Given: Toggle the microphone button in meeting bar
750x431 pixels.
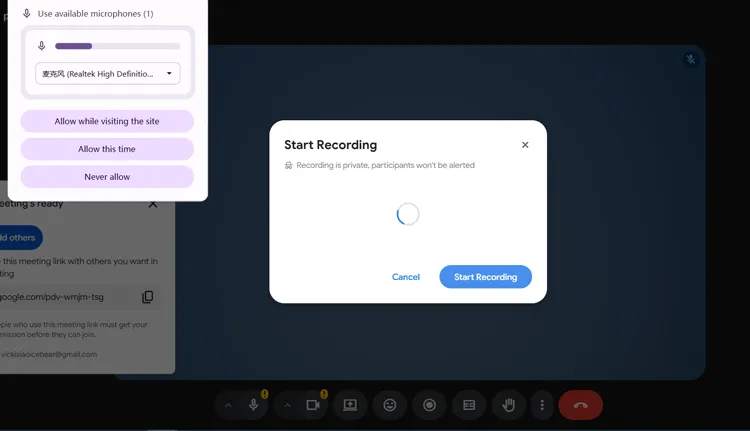Looking at the screenshot, I should pos(254,405).
